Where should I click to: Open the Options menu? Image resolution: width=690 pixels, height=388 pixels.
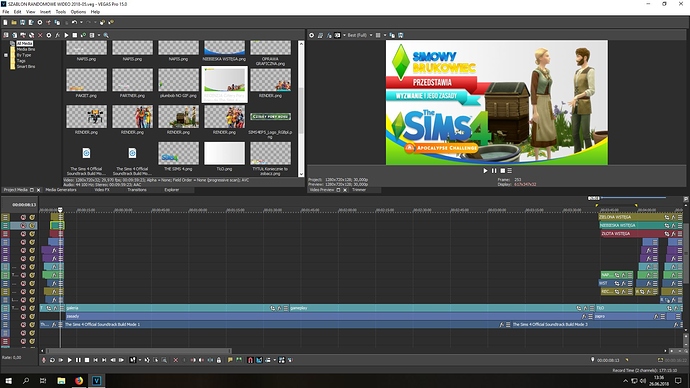78,12
